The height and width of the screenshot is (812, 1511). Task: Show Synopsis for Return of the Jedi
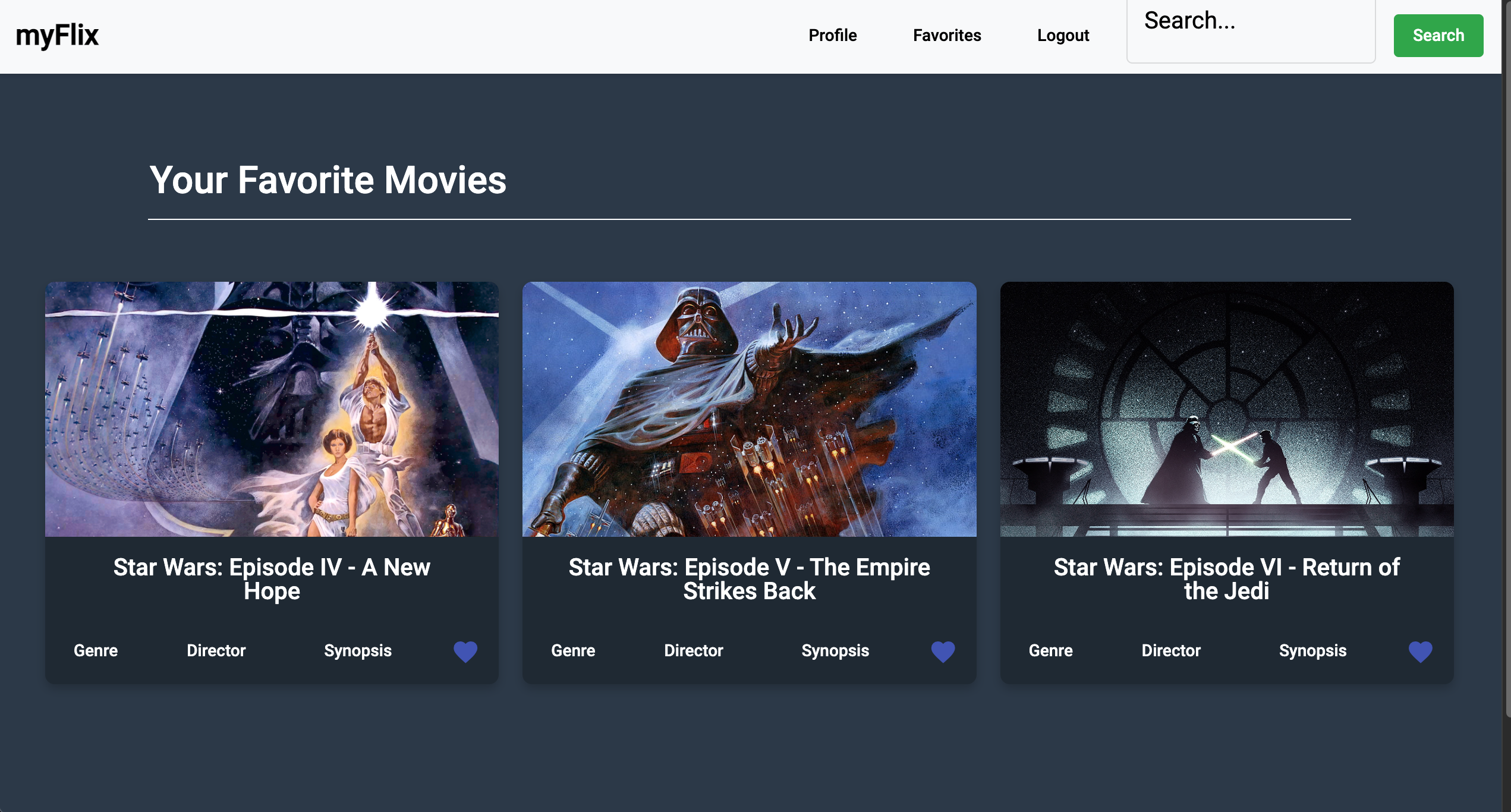[1312, 650]
